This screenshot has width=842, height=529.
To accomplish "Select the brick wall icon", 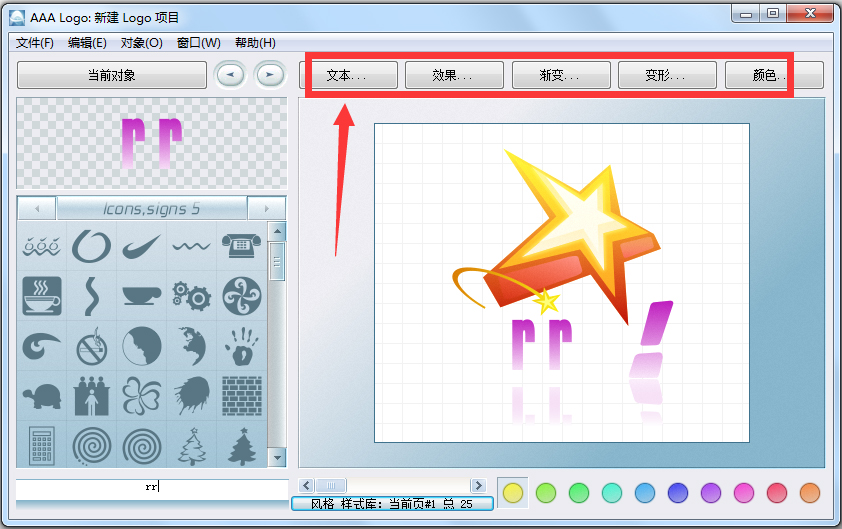I will click(240, 394).
